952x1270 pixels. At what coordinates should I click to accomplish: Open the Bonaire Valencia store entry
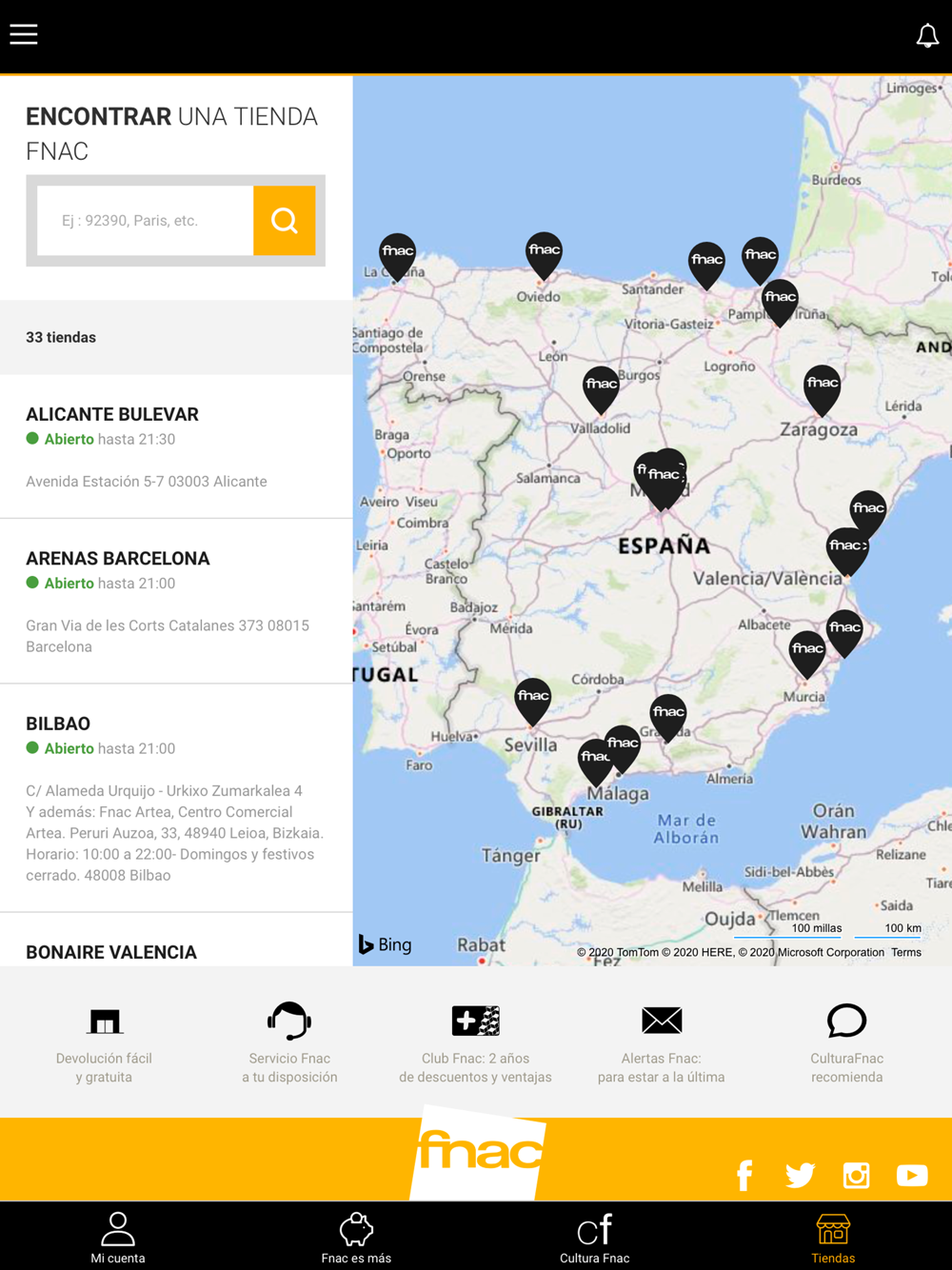coord(176,941)
